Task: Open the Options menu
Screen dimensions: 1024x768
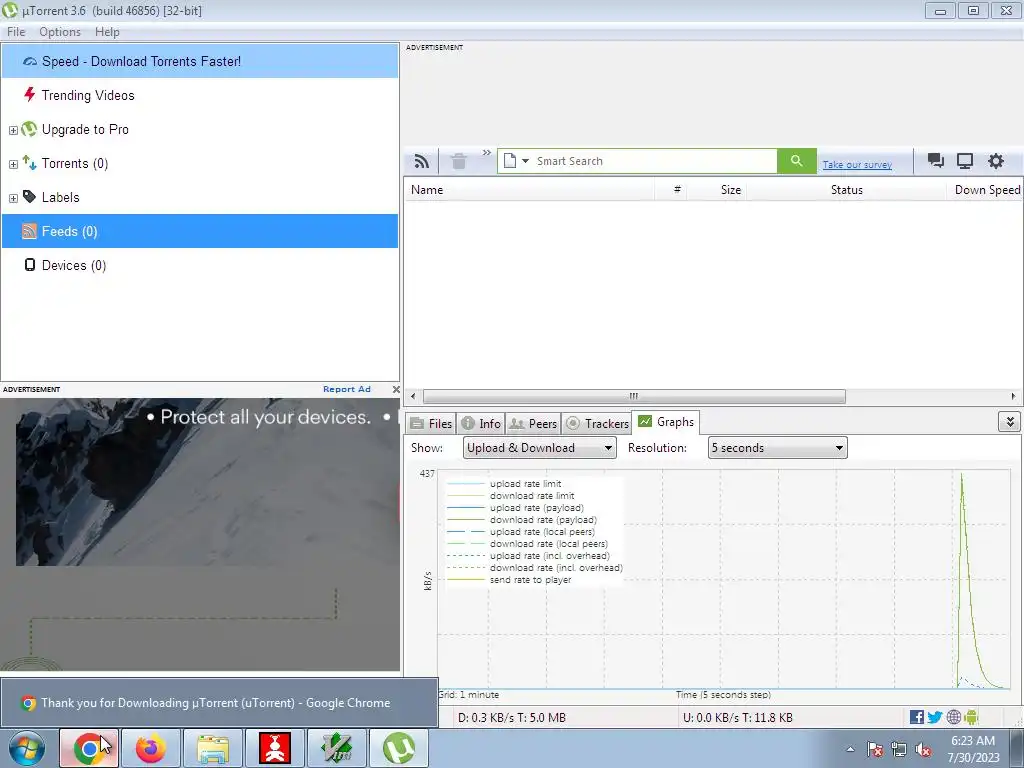Action: (x=59, y=32)
